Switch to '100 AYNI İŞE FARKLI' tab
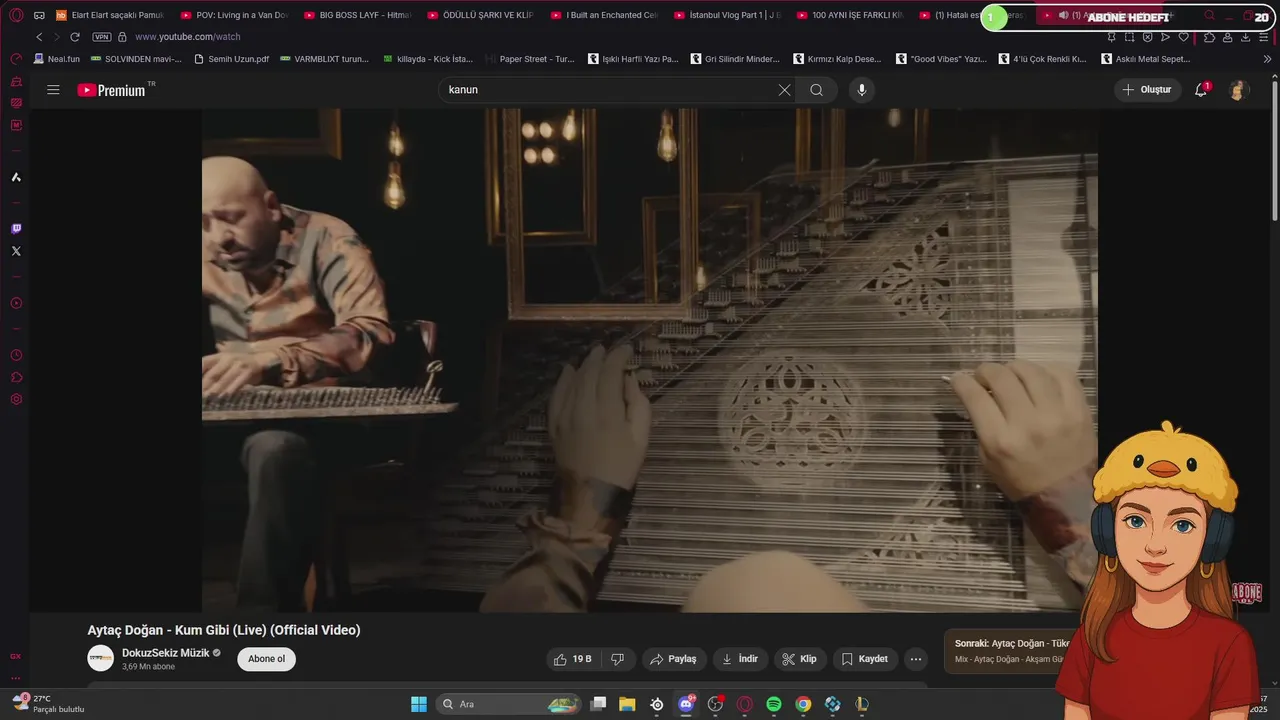Image resolution: width=1280 pixels, height=720 pixels. (x=852, y=15)
